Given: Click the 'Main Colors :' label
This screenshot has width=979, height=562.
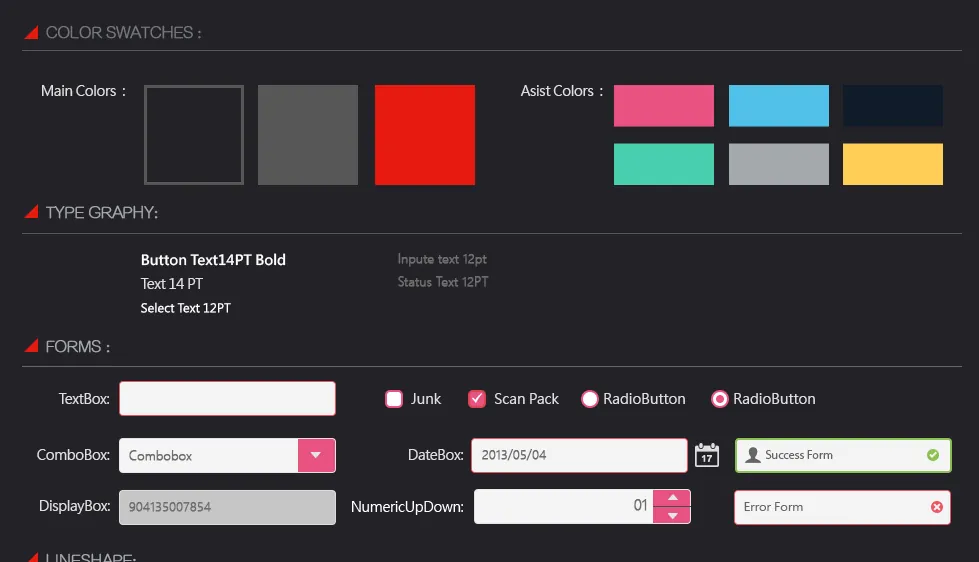Looking at the screenshot, I should 84,91.
